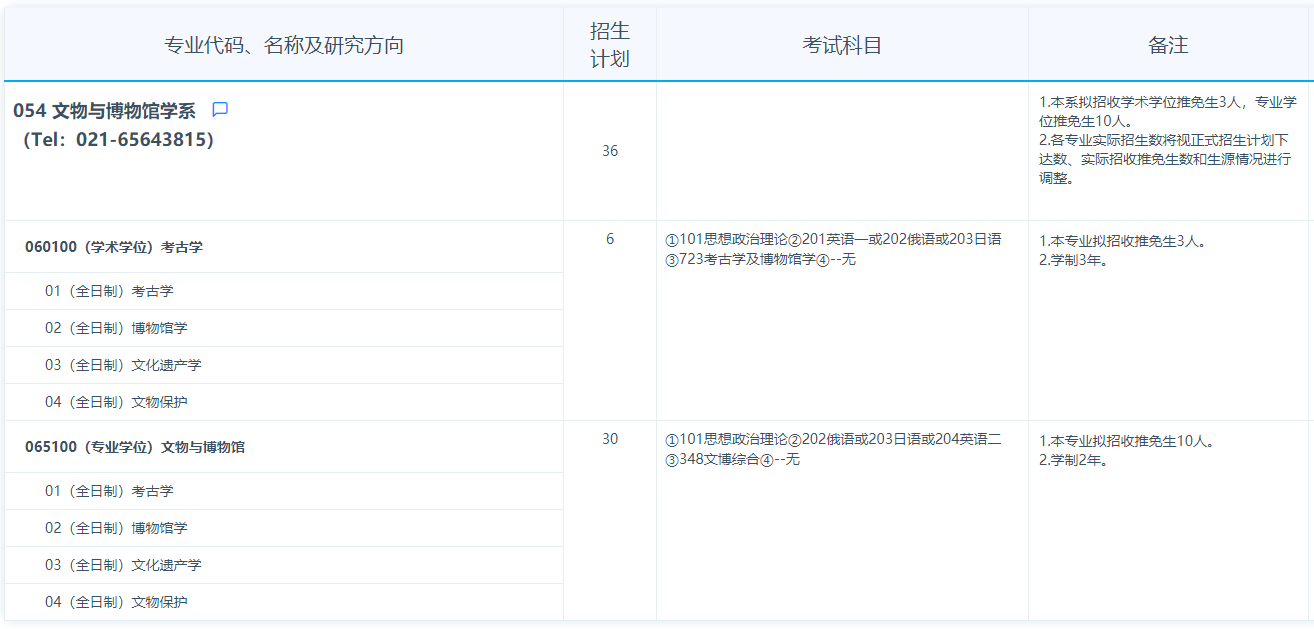Click the comment icon beside 文物与博物馆学系
This screenshot has width=1314, height=629.
pos(220,110)
